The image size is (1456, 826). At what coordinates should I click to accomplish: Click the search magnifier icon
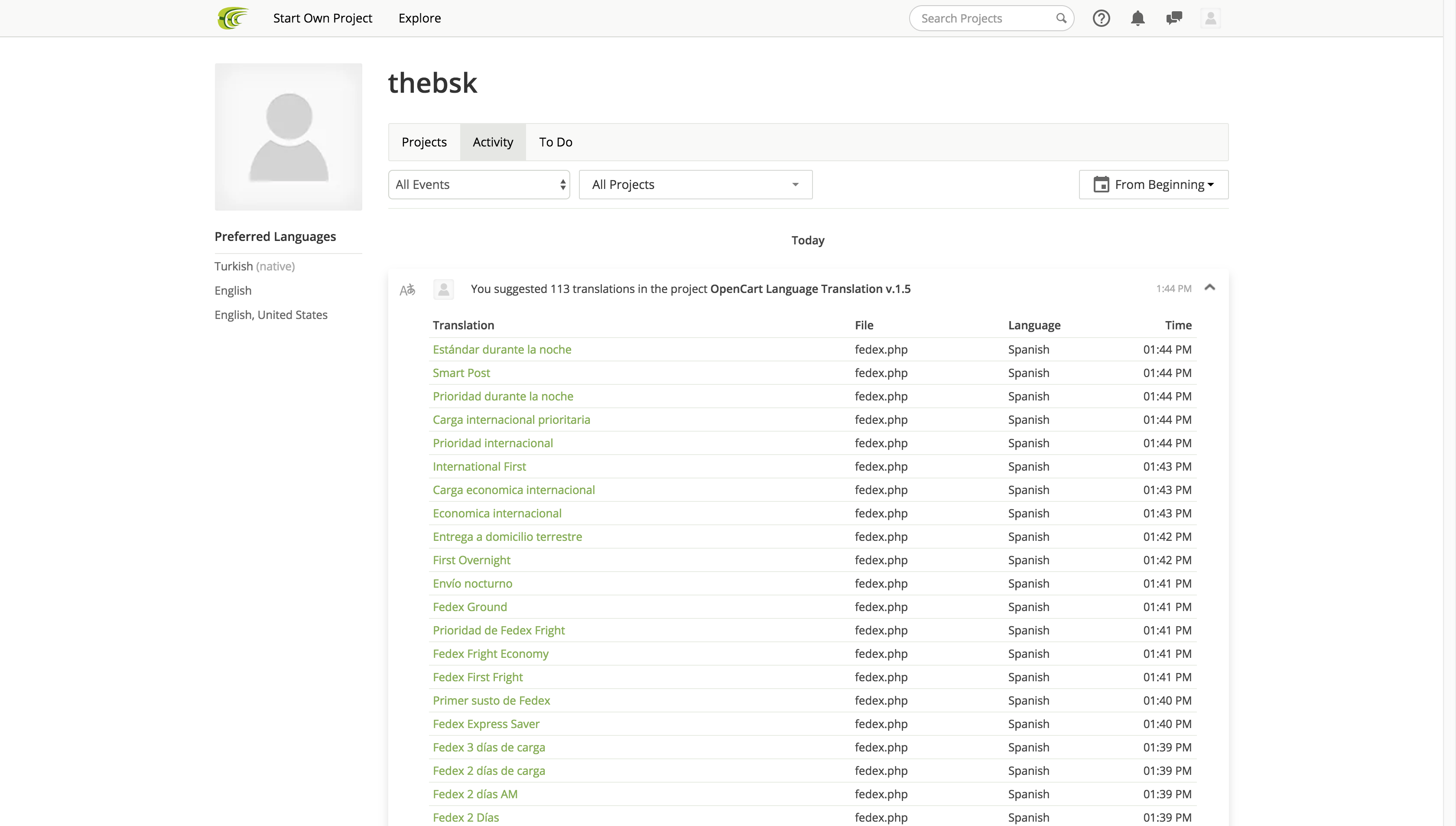point(1061,18)
